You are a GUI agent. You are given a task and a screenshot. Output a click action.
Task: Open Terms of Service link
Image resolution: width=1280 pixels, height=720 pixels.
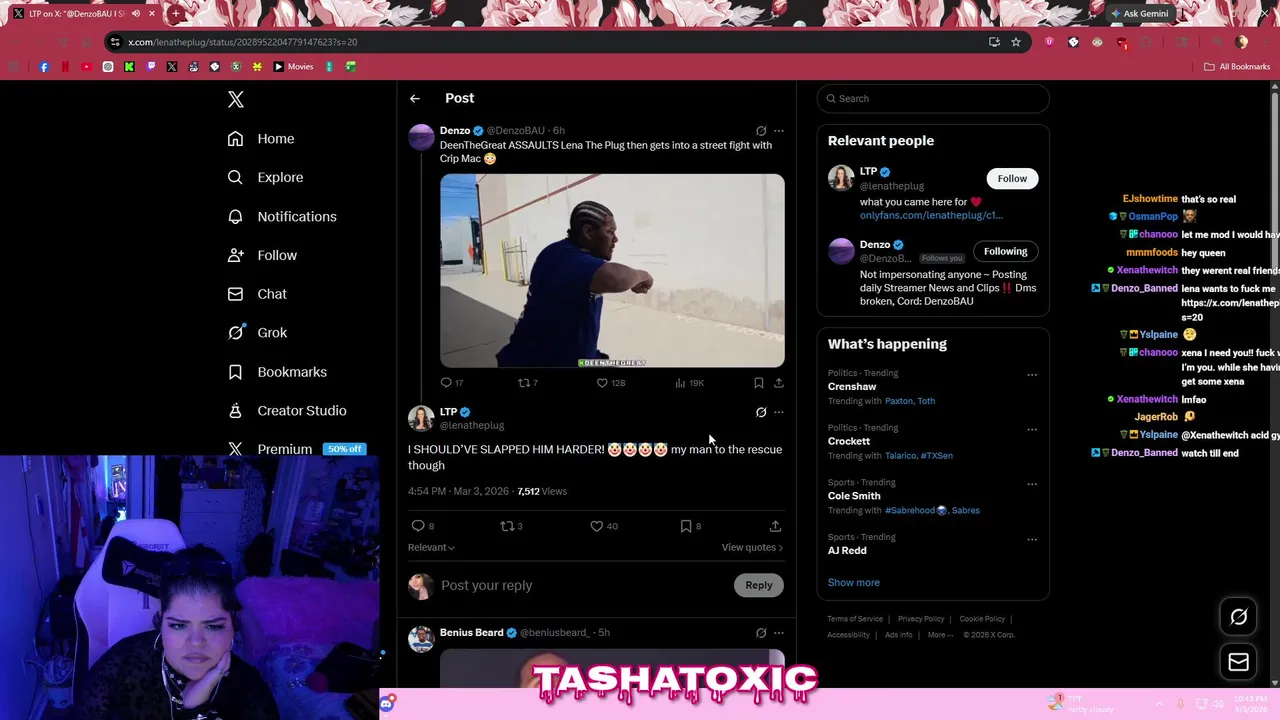[855, 619]
